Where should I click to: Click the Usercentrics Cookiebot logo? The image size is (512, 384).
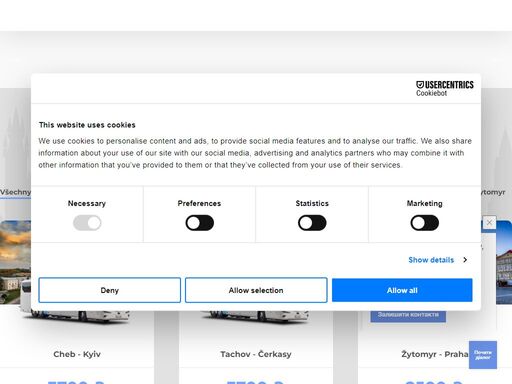(x=444, y=89)
